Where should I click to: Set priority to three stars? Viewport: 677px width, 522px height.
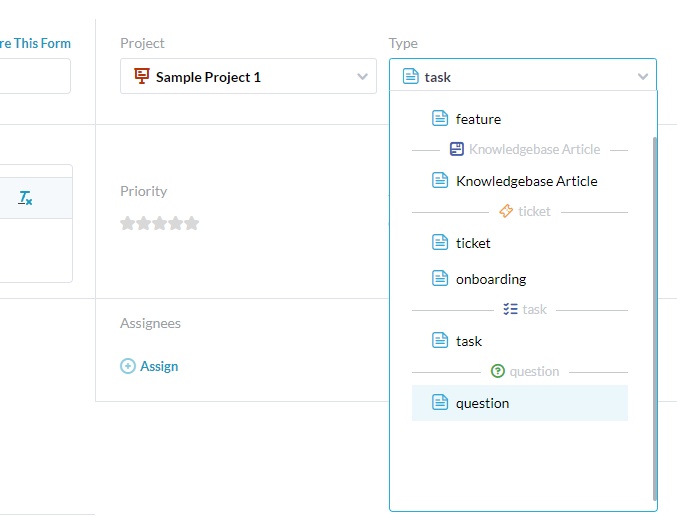160,223
